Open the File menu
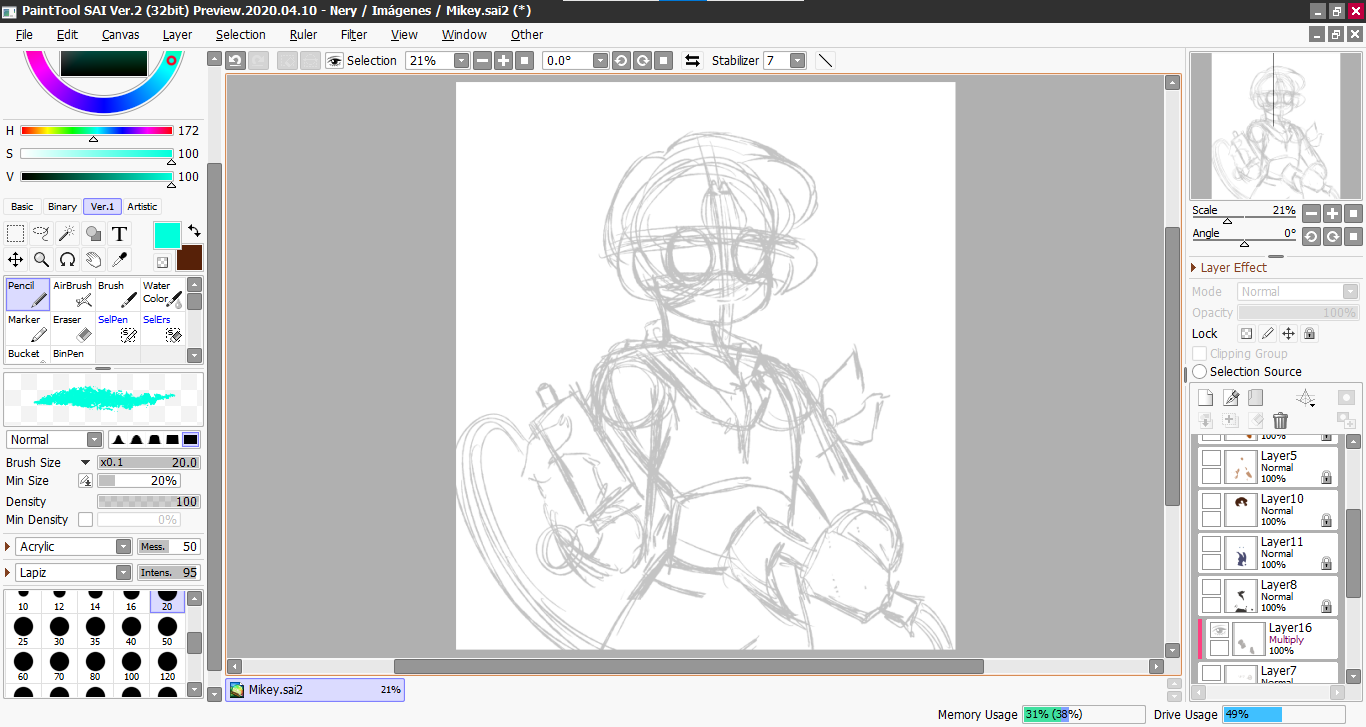This screenshot has width=1366, height=727. [x=24, y=34]
